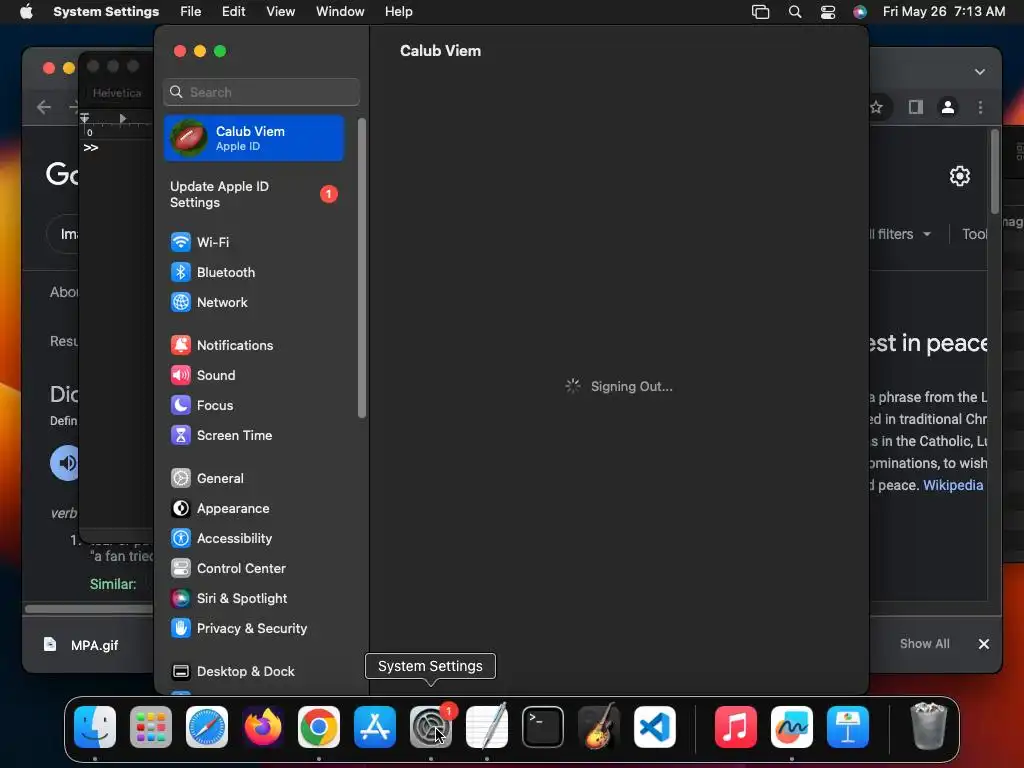Open Music app from the Dock
1024x768 pixels.
point(736,727)
